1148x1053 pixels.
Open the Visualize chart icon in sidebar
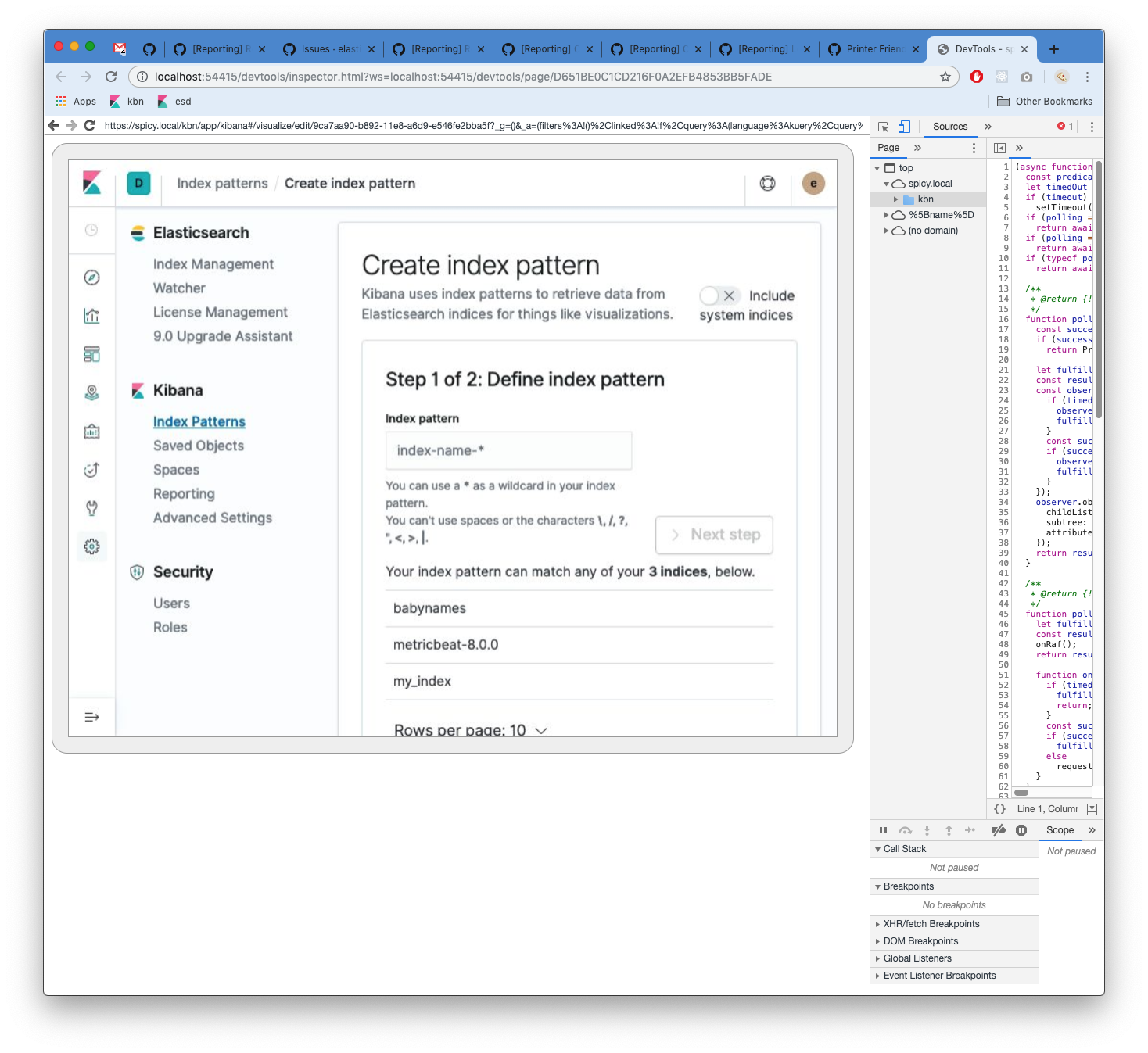click(x=92, y=316)
